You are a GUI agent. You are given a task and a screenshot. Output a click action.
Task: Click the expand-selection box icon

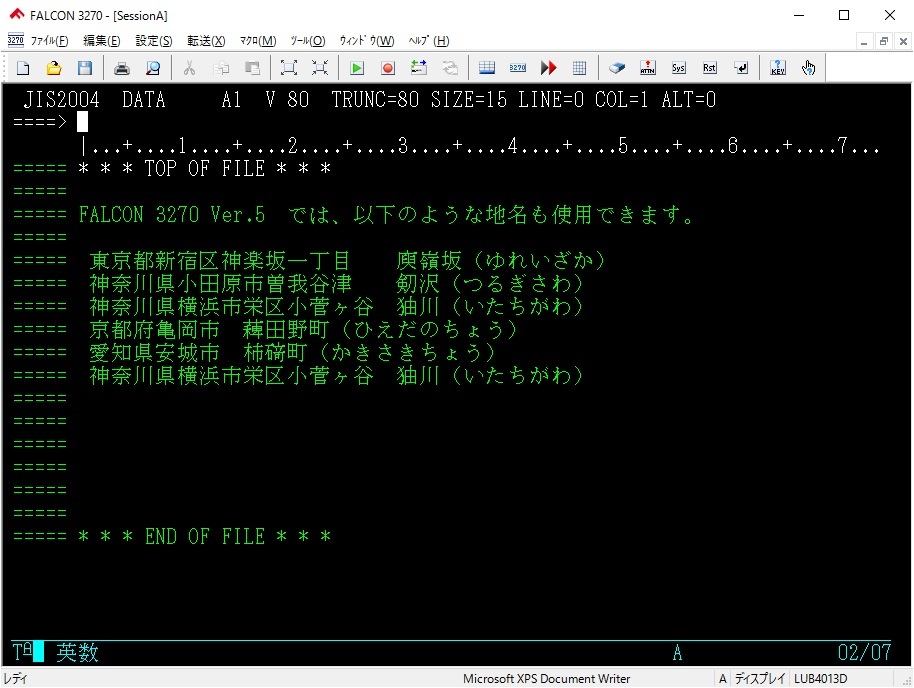pyautogui.click(x=289, y=68)
